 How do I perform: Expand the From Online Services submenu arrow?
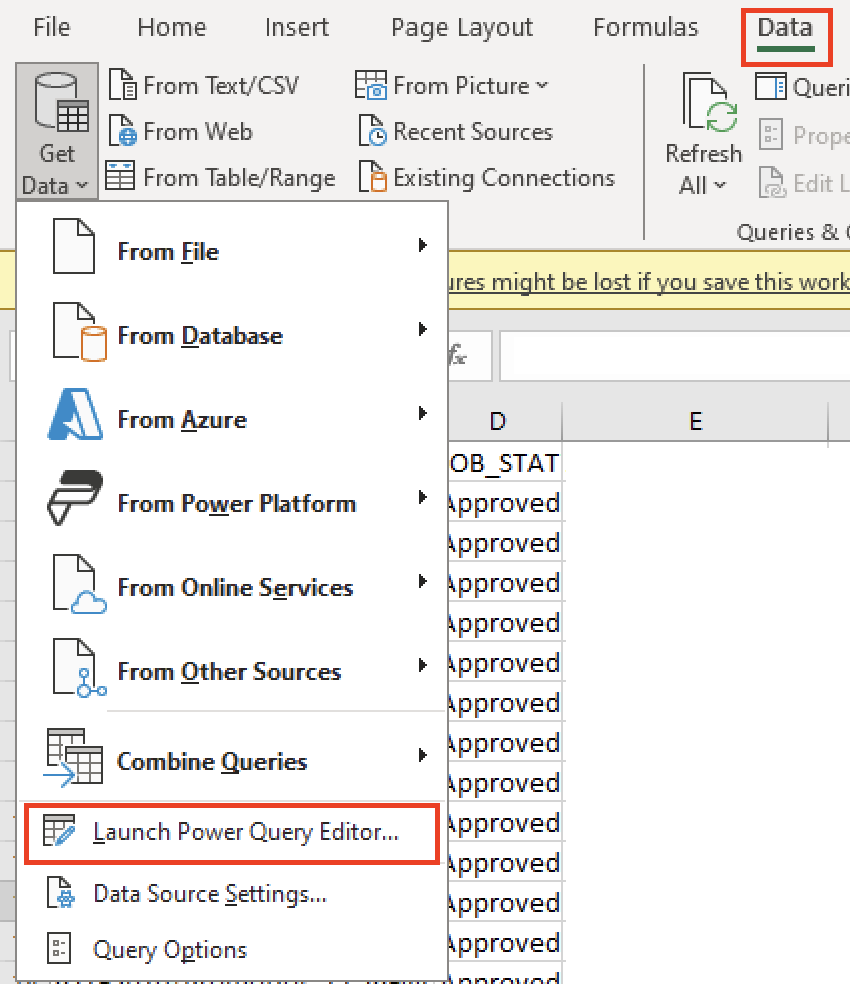point(422,581)
